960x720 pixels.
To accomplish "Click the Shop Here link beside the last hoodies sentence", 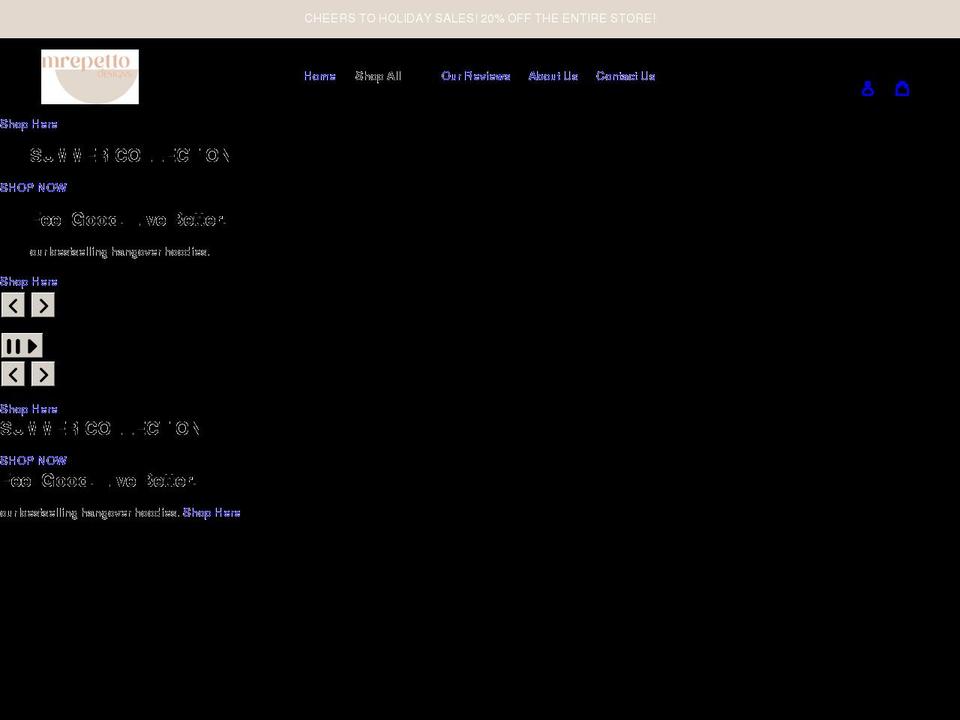I will (211, 512).
